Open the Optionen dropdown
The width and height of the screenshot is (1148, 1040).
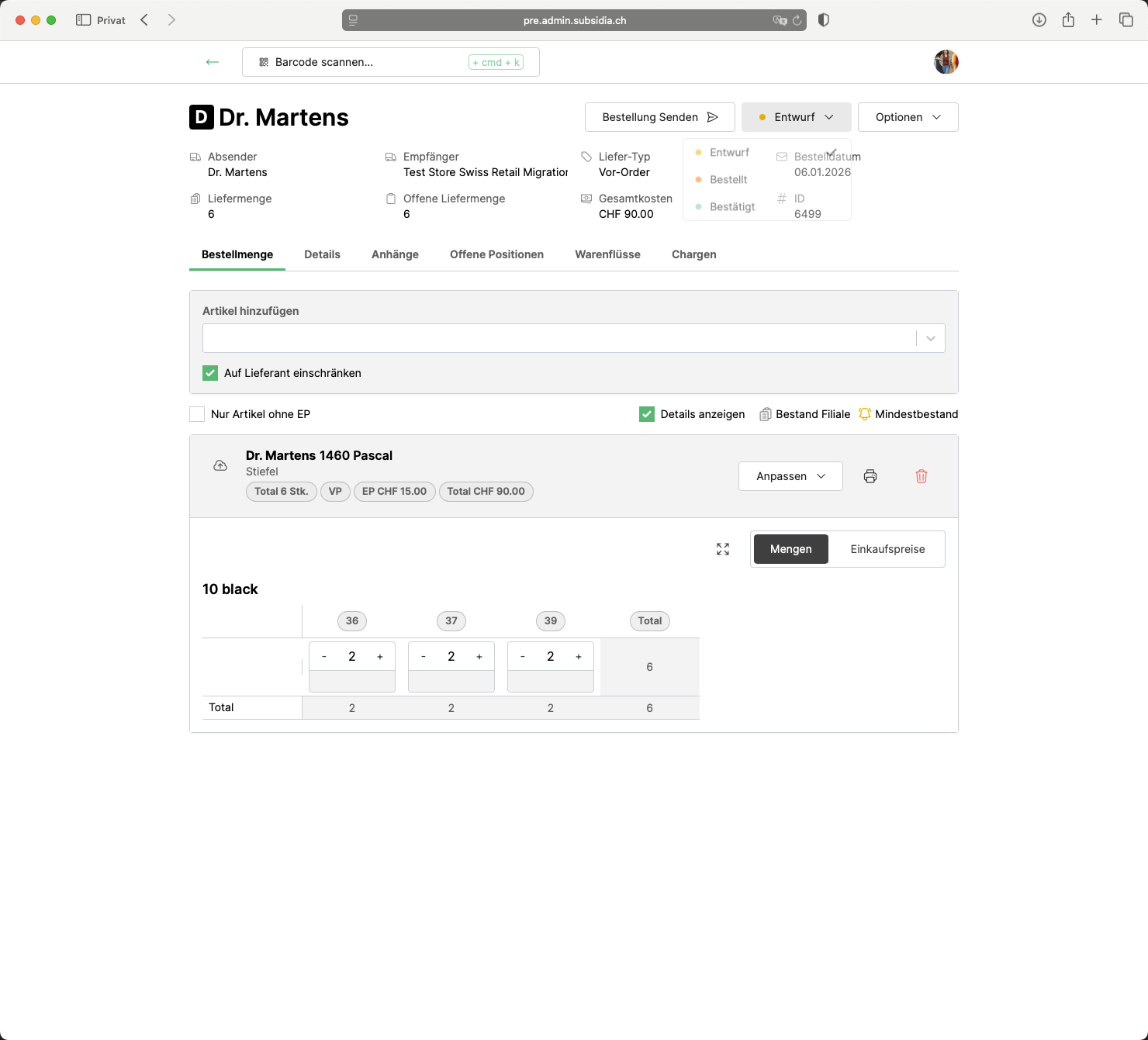[908, 117]
